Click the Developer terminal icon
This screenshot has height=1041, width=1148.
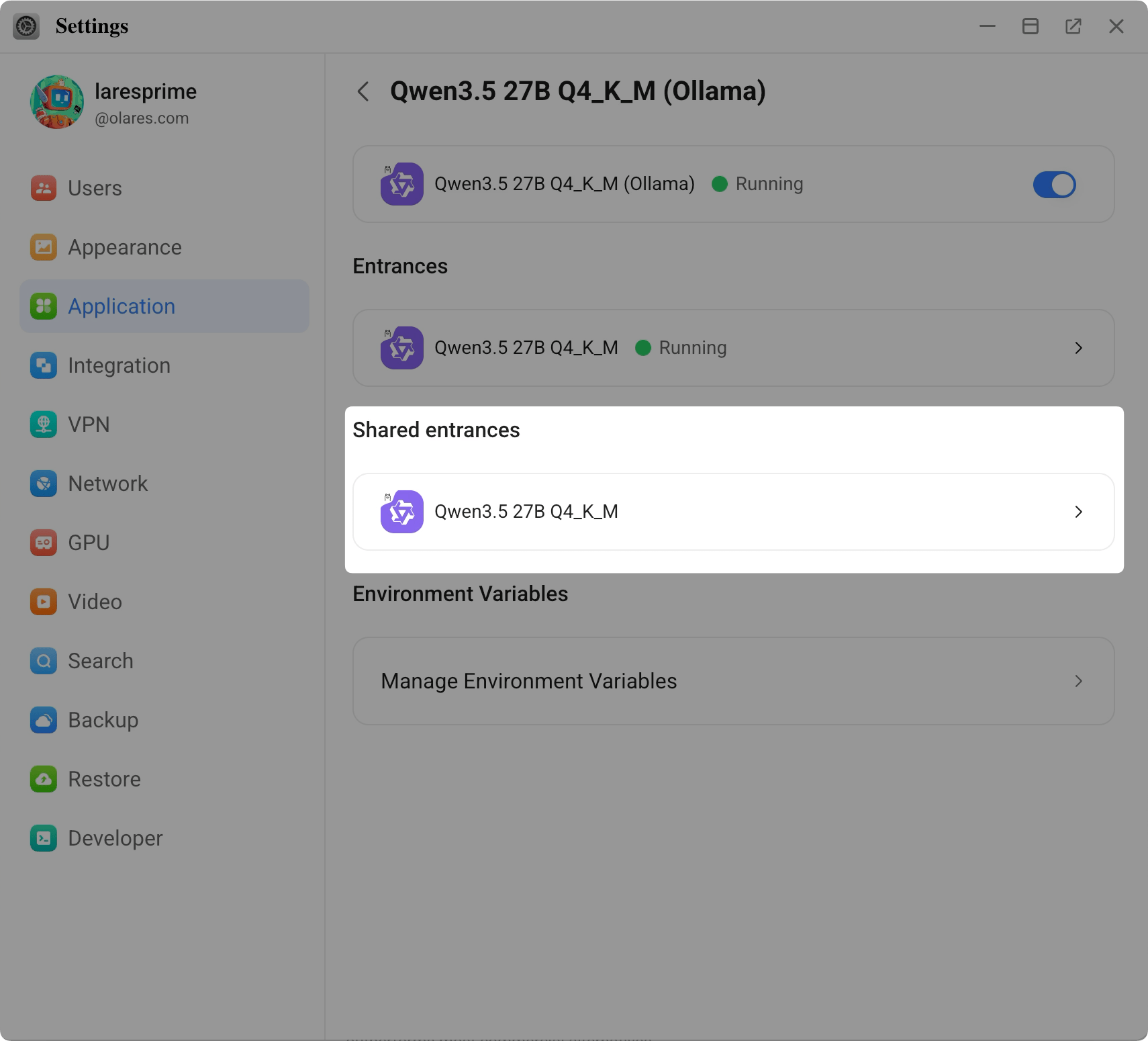(44, 838)
